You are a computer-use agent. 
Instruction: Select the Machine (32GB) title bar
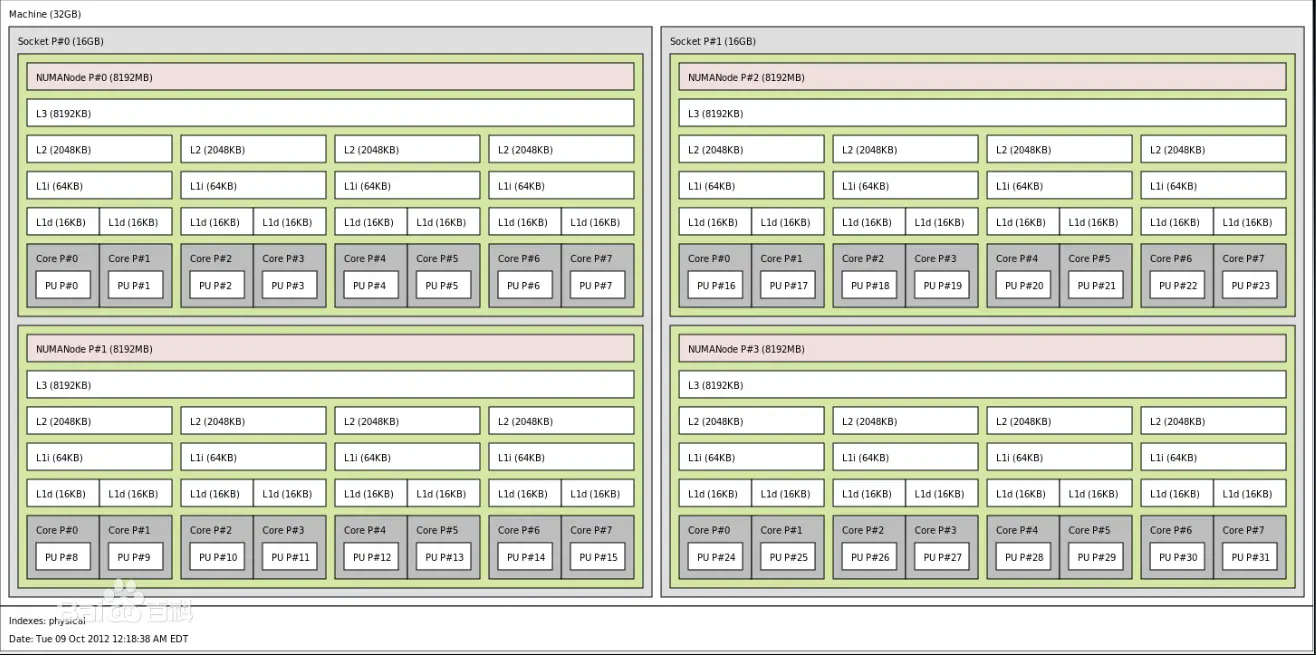pyautogui.click(x=45, y=14)
